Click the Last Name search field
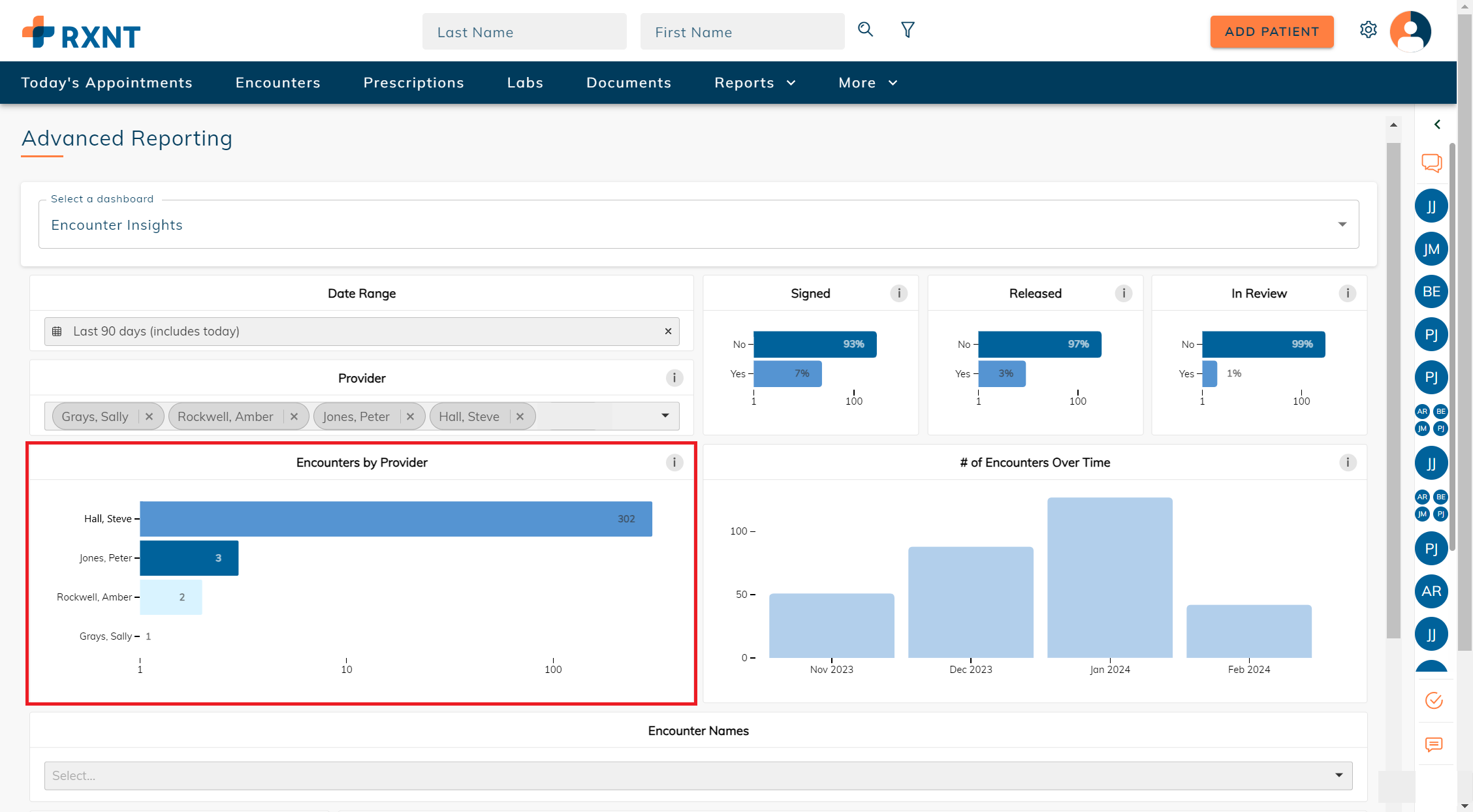This screenshot has width=1473, height=812. [x=524, y=31]
